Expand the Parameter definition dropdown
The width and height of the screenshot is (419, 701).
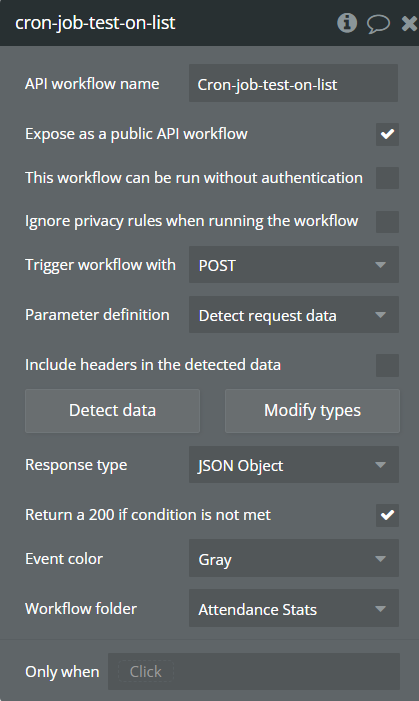[x=294, y=315]
